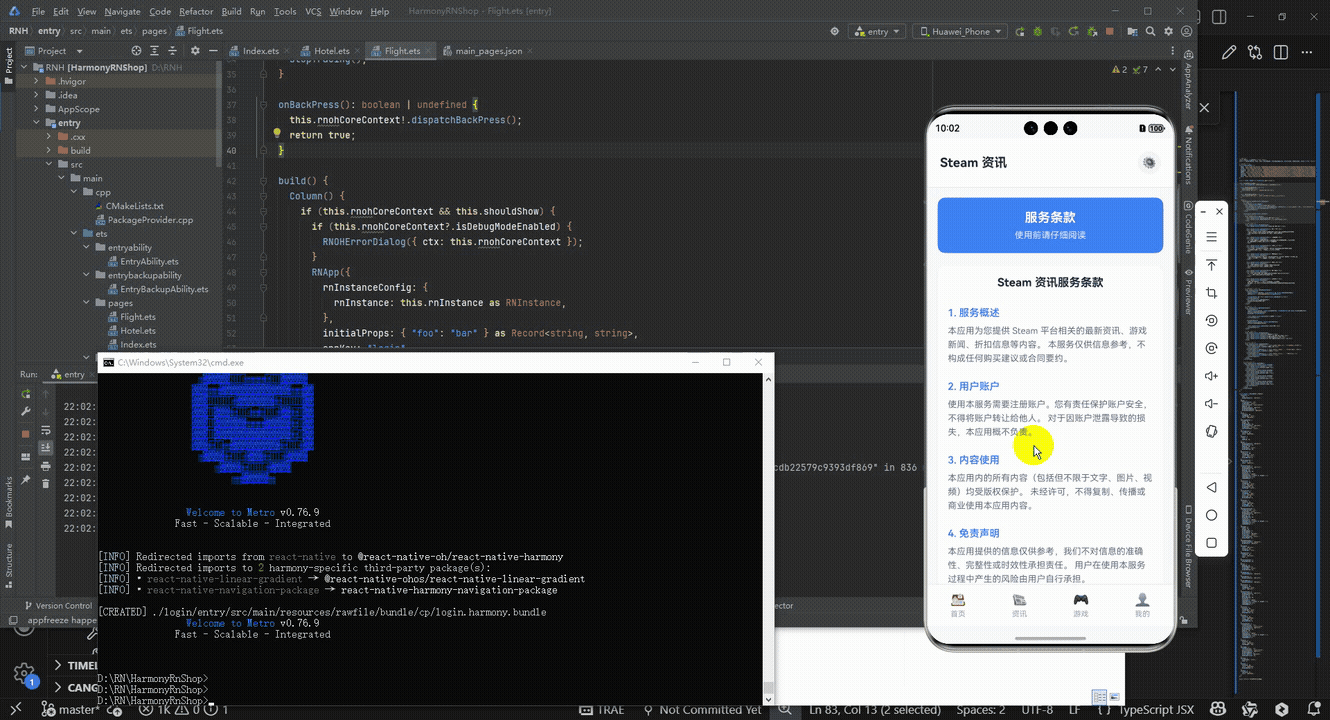Screen dimensions: 1330x720
Task: Open Search Everywhere magnifier icon
Action: [1150, 32]
